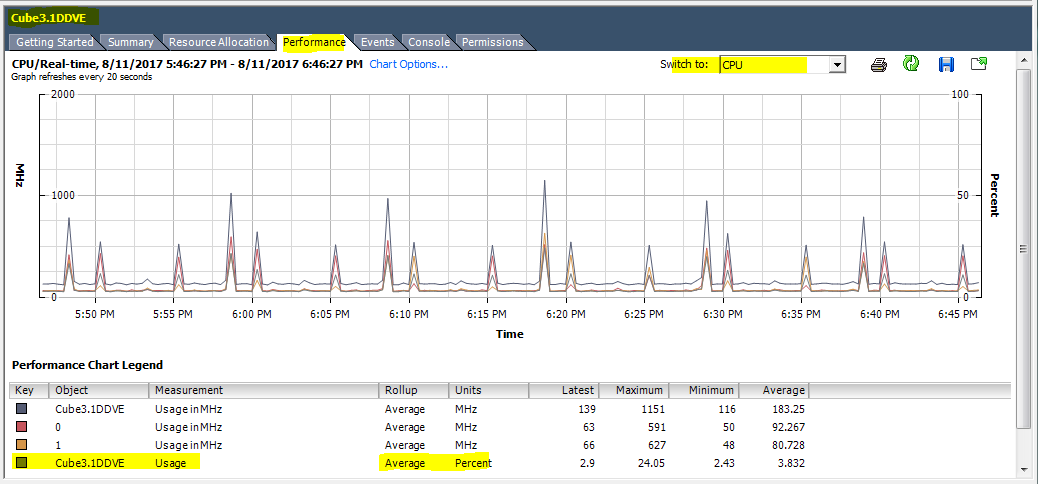Click red key swatch for object 0
The width and height of the screenshot is (1038, 484).
click(22, 427)
